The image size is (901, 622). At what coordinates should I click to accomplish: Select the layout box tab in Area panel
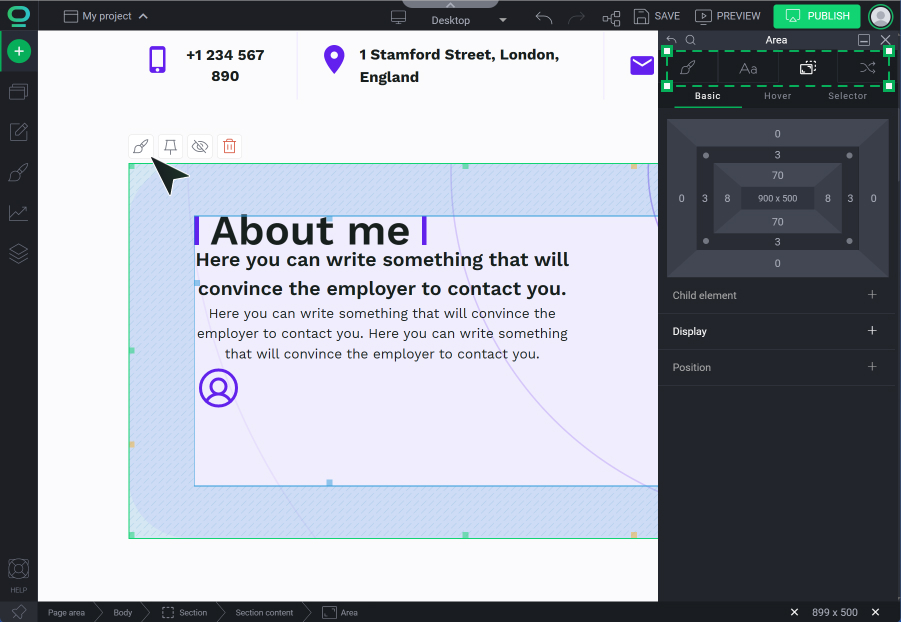click(x=808, y=68)
